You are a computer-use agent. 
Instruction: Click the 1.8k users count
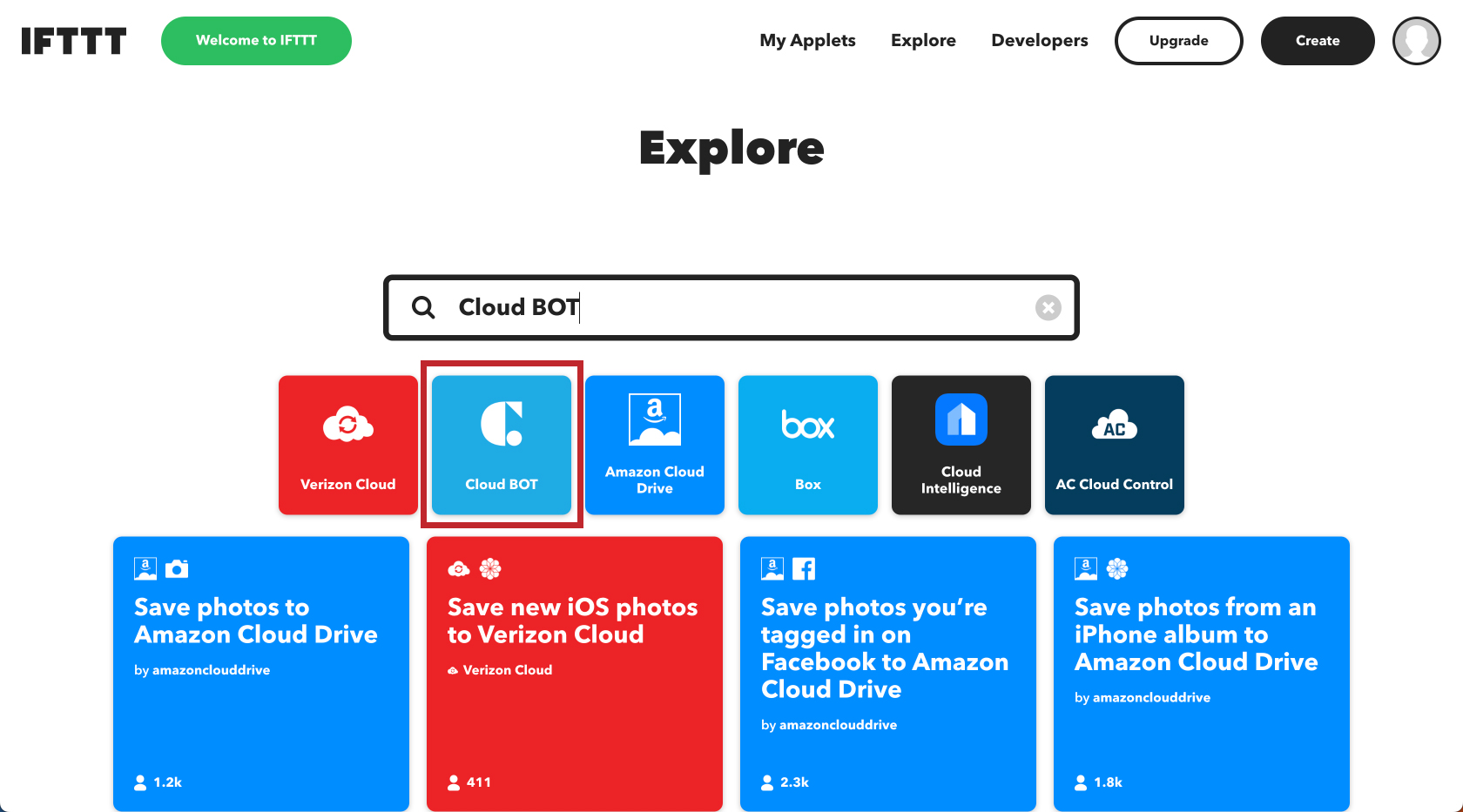(1099, 782)
